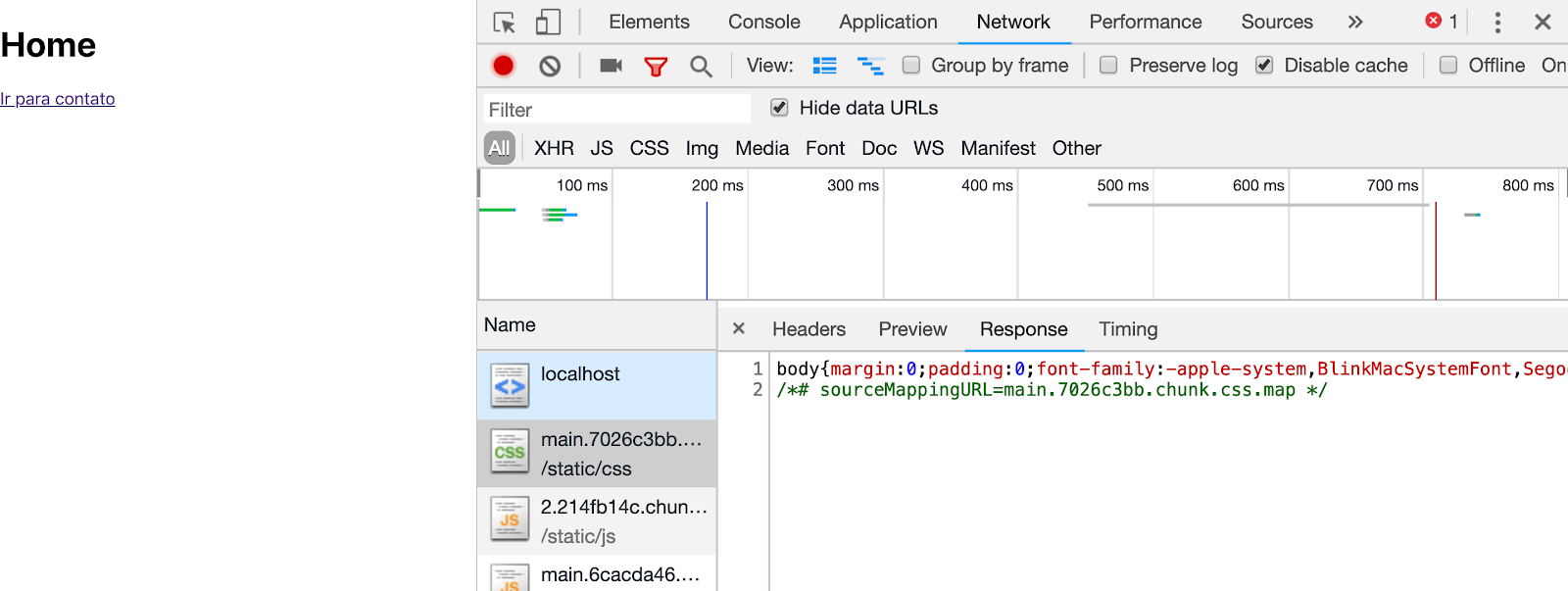Viewport: 1568px width, 591px height.
Task: Click the body CSS rule line in response
Action: 1171,369
